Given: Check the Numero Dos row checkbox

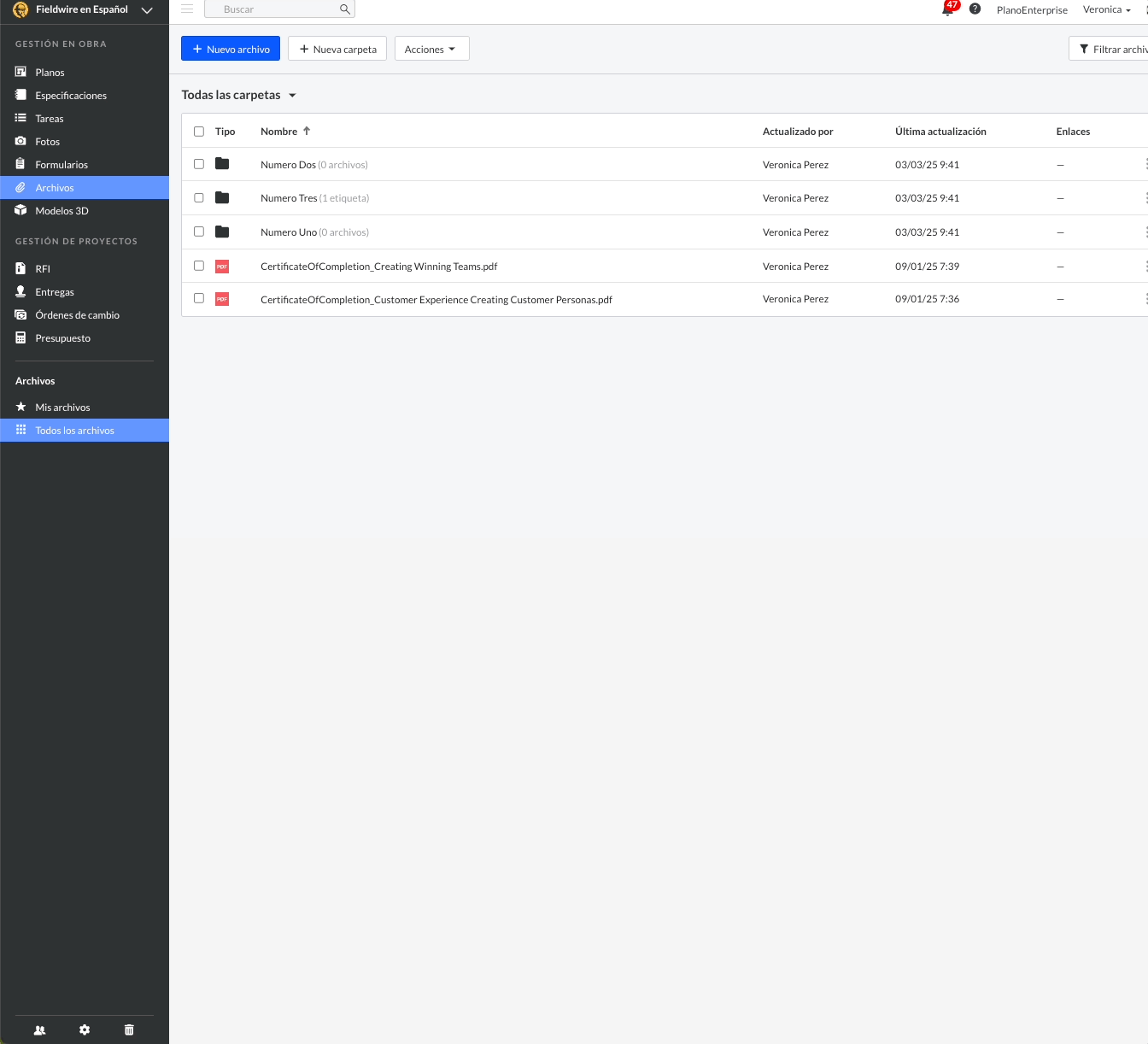Looking at the screenshot, I should [x=199, y=164].
